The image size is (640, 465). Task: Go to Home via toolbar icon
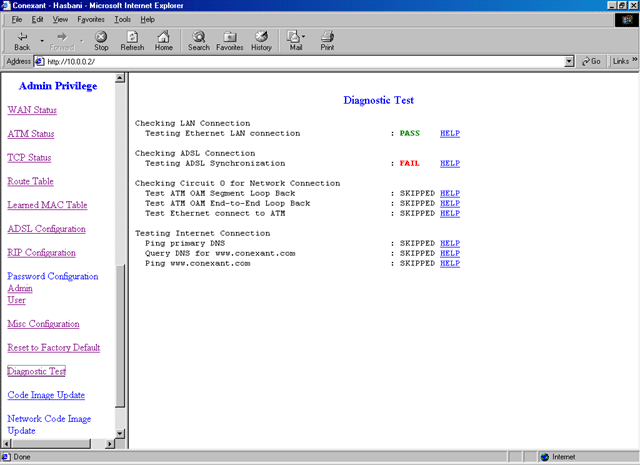(163, 41)
